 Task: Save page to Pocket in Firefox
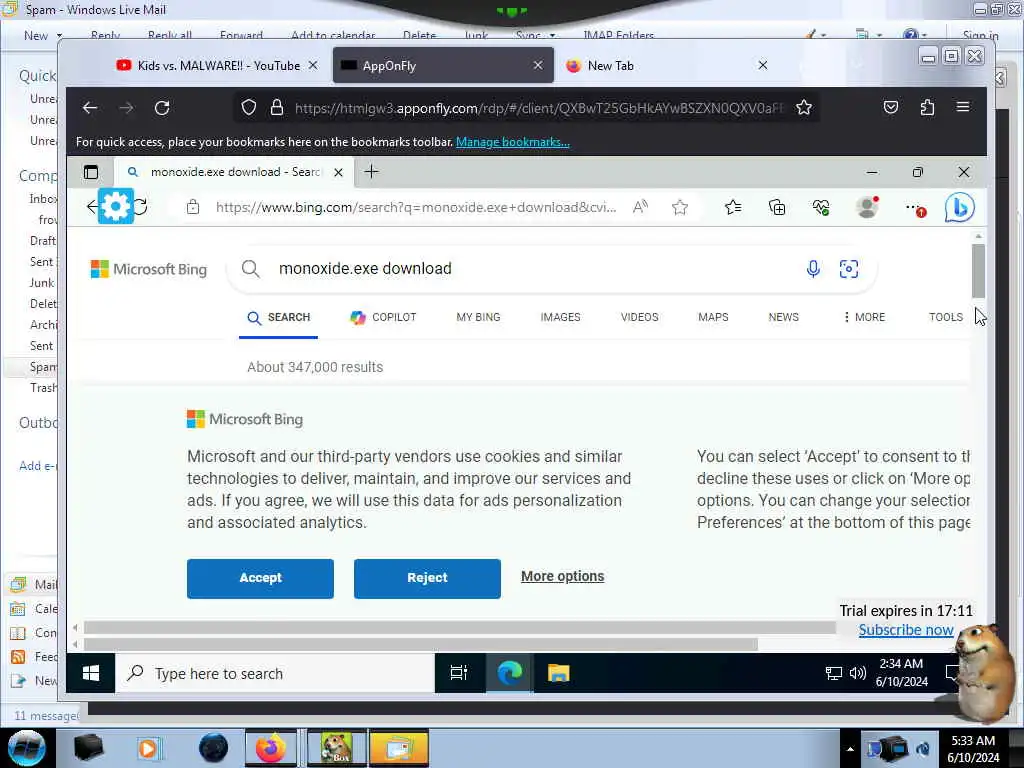point(891,107)
